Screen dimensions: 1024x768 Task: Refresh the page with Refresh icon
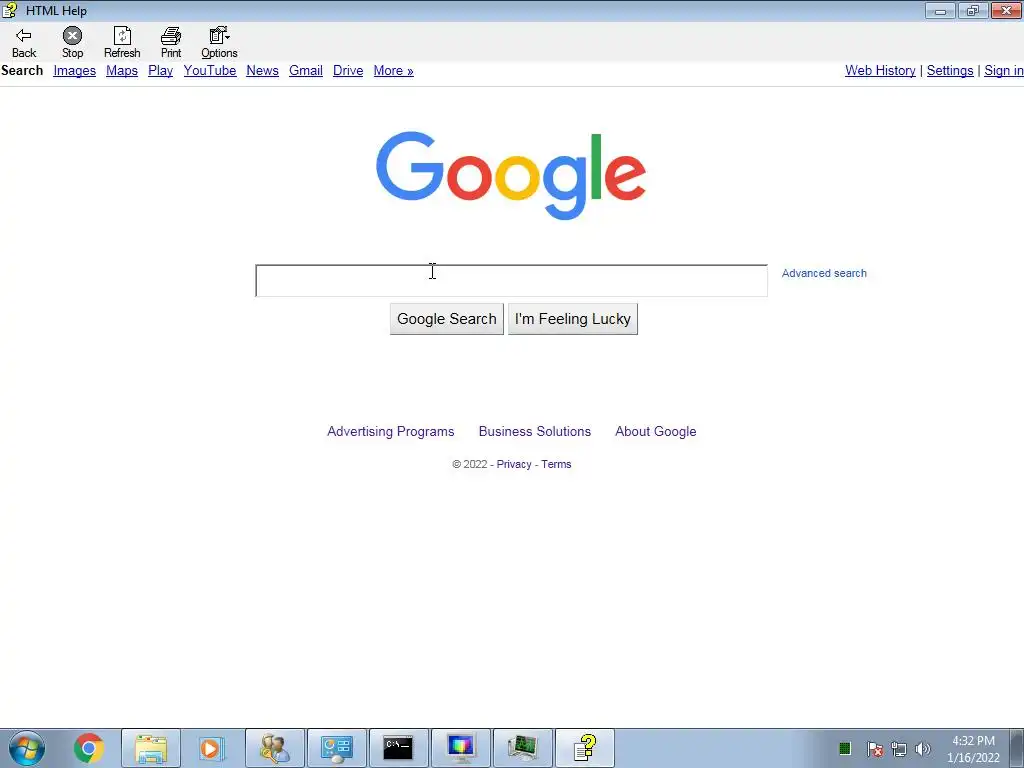tap(122, 42)
